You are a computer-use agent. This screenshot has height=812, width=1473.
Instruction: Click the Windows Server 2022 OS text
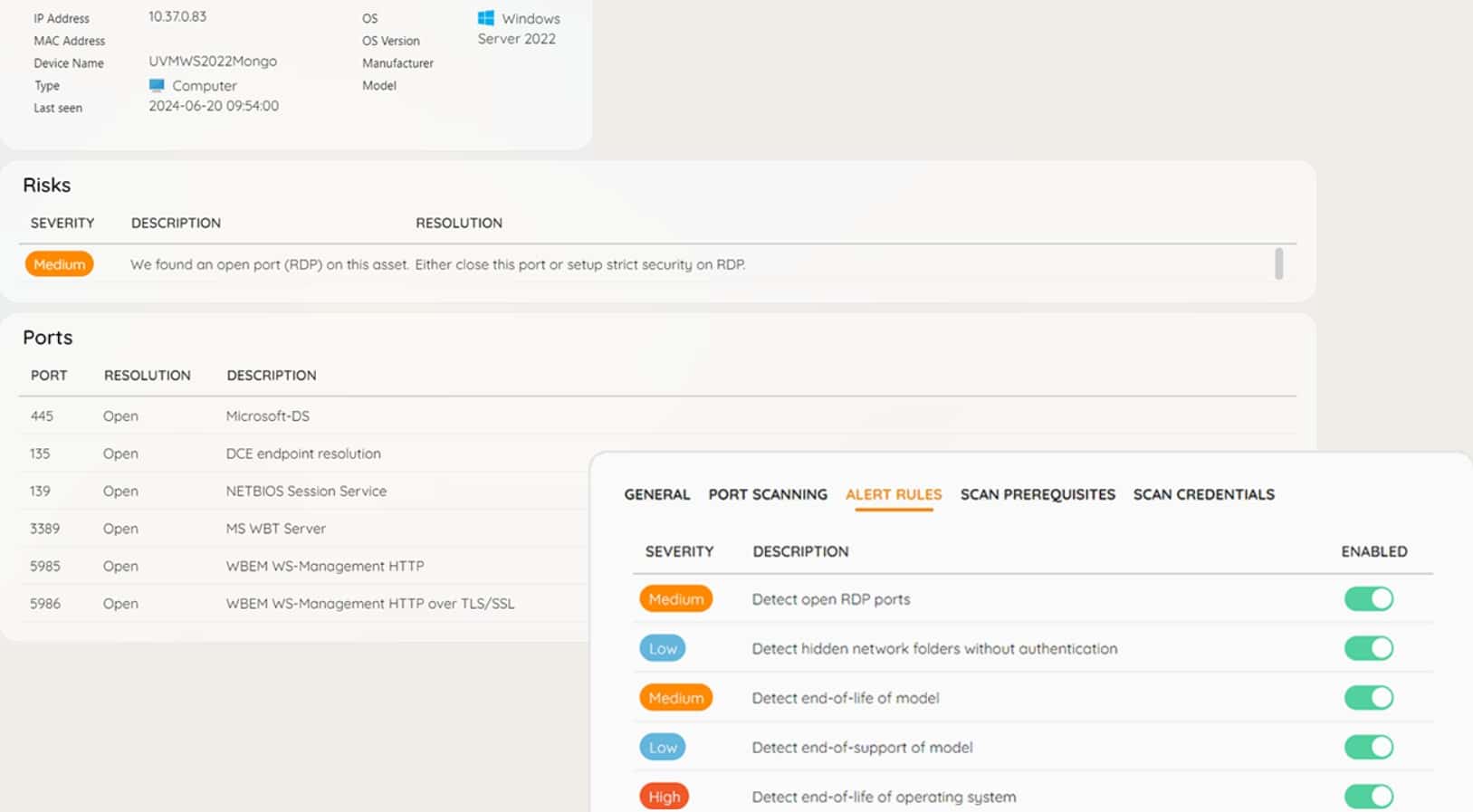click(519, 28)
